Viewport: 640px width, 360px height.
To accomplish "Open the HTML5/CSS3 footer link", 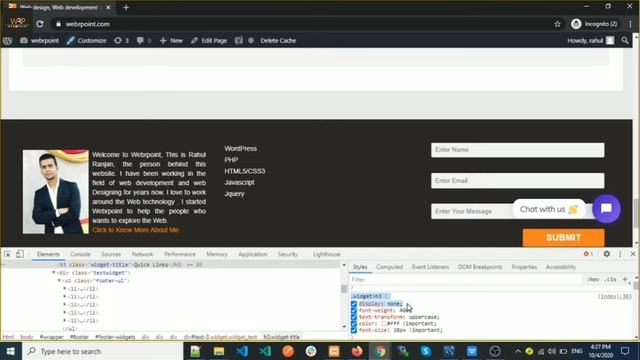I will 244,171.
